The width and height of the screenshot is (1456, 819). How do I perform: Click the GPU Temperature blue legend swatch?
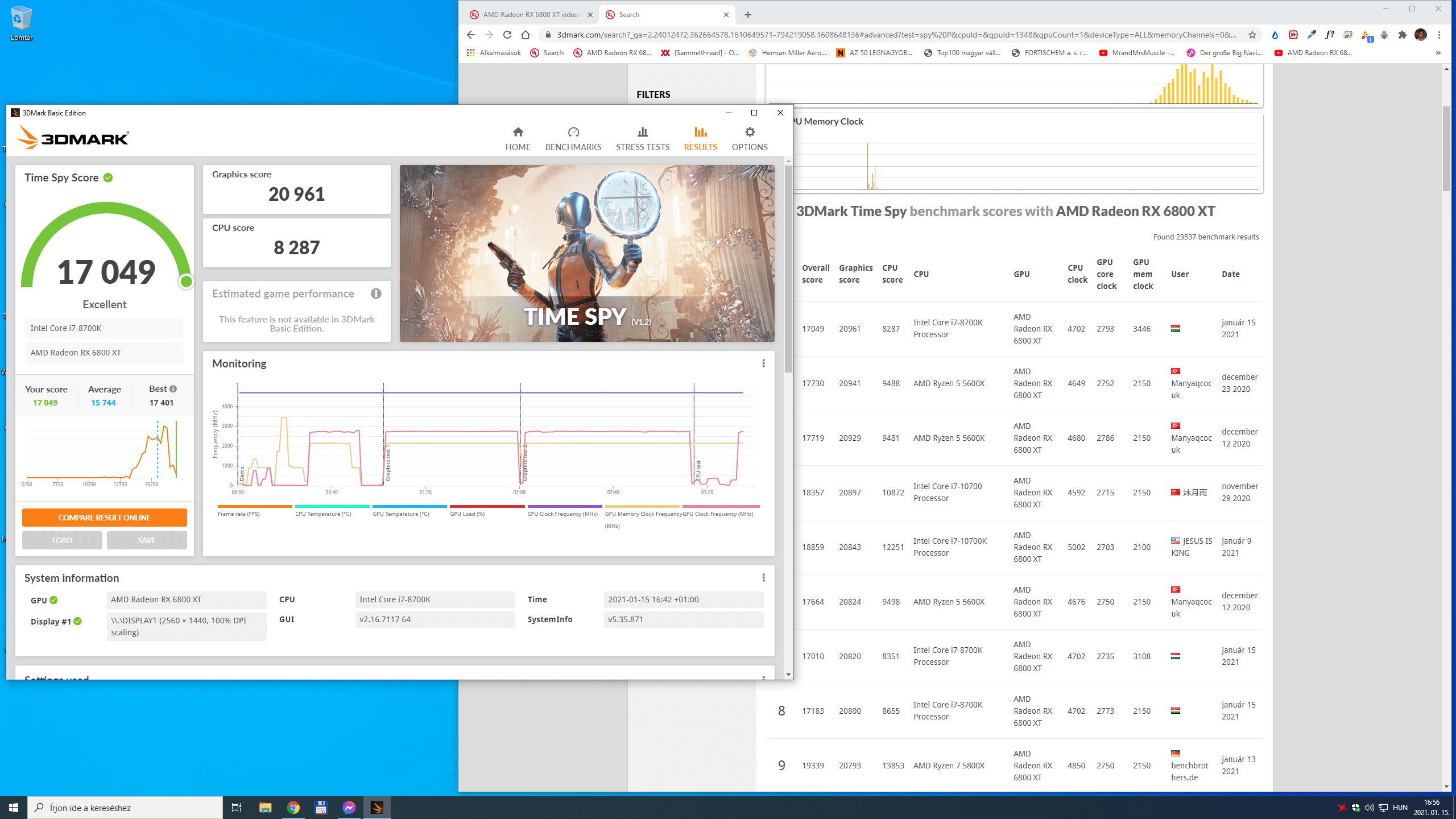click(x=409, y=506)
